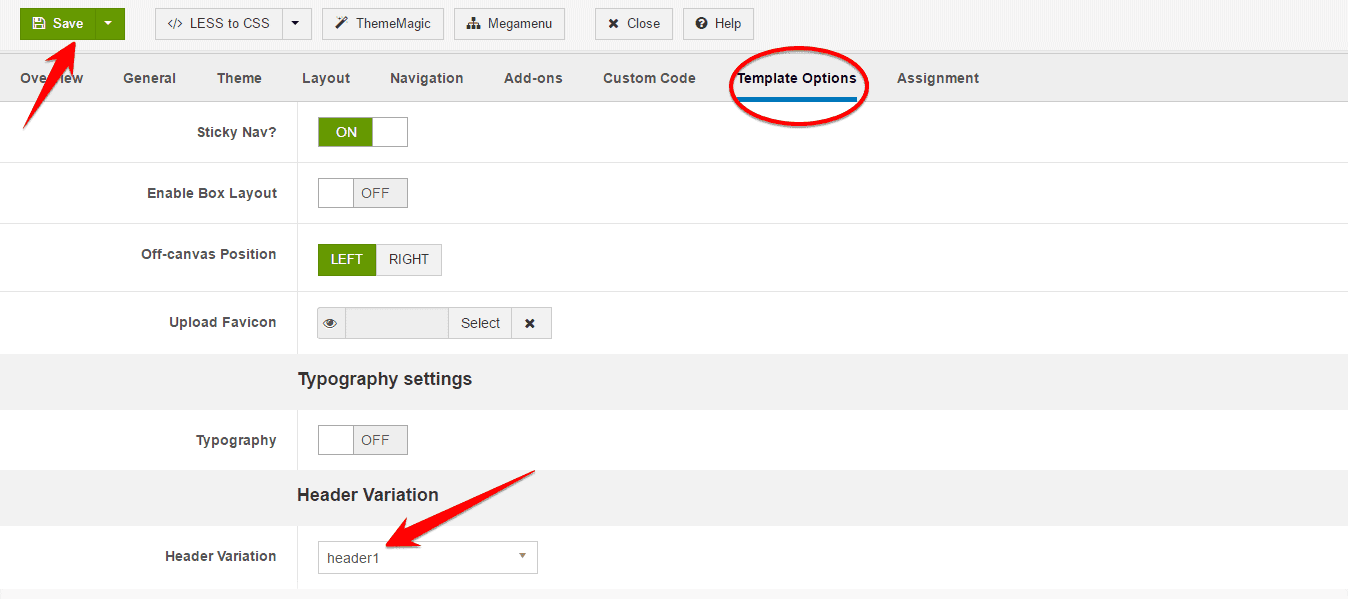Preview favicon with the eye icon
The image size is (1348, 599).
[x=331, y=323]
